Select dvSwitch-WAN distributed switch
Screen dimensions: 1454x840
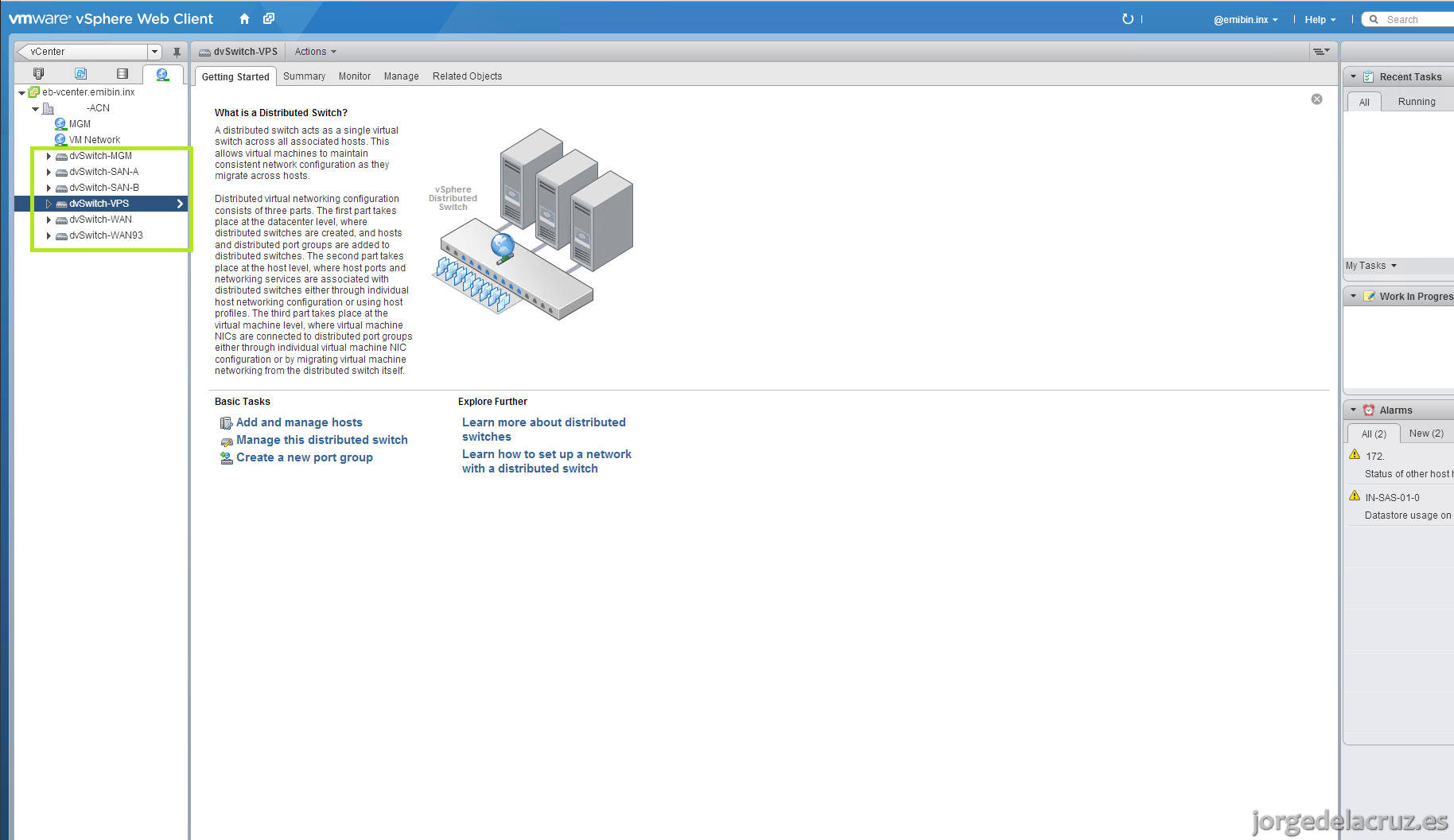(x=100, y=220)
